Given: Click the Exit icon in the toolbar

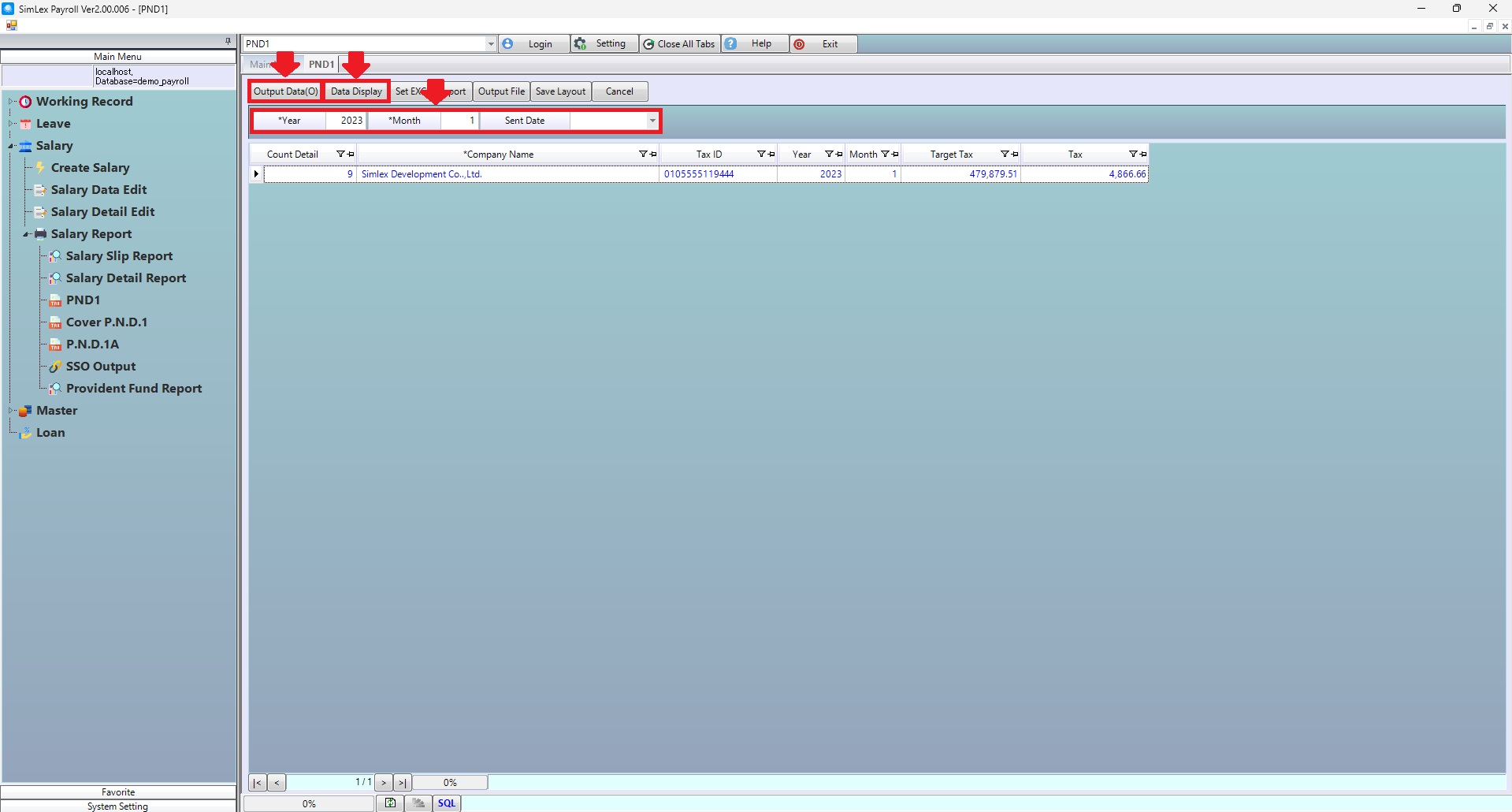Looking at the screenshot, I should [800, 44].
